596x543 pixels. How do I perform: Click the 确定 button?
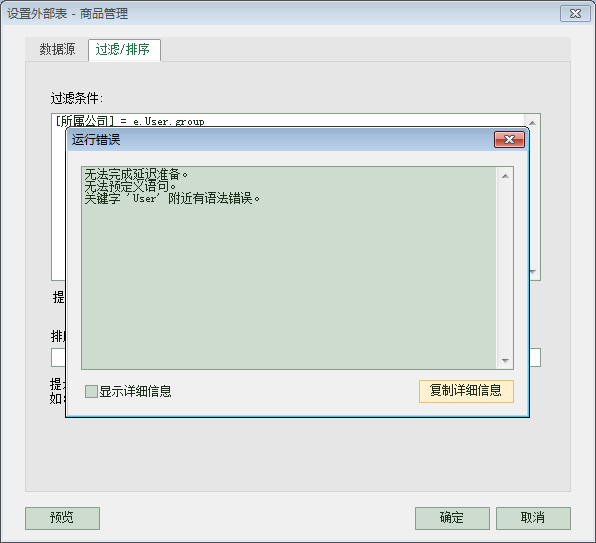pyautogui.click(x=452, y=518)
